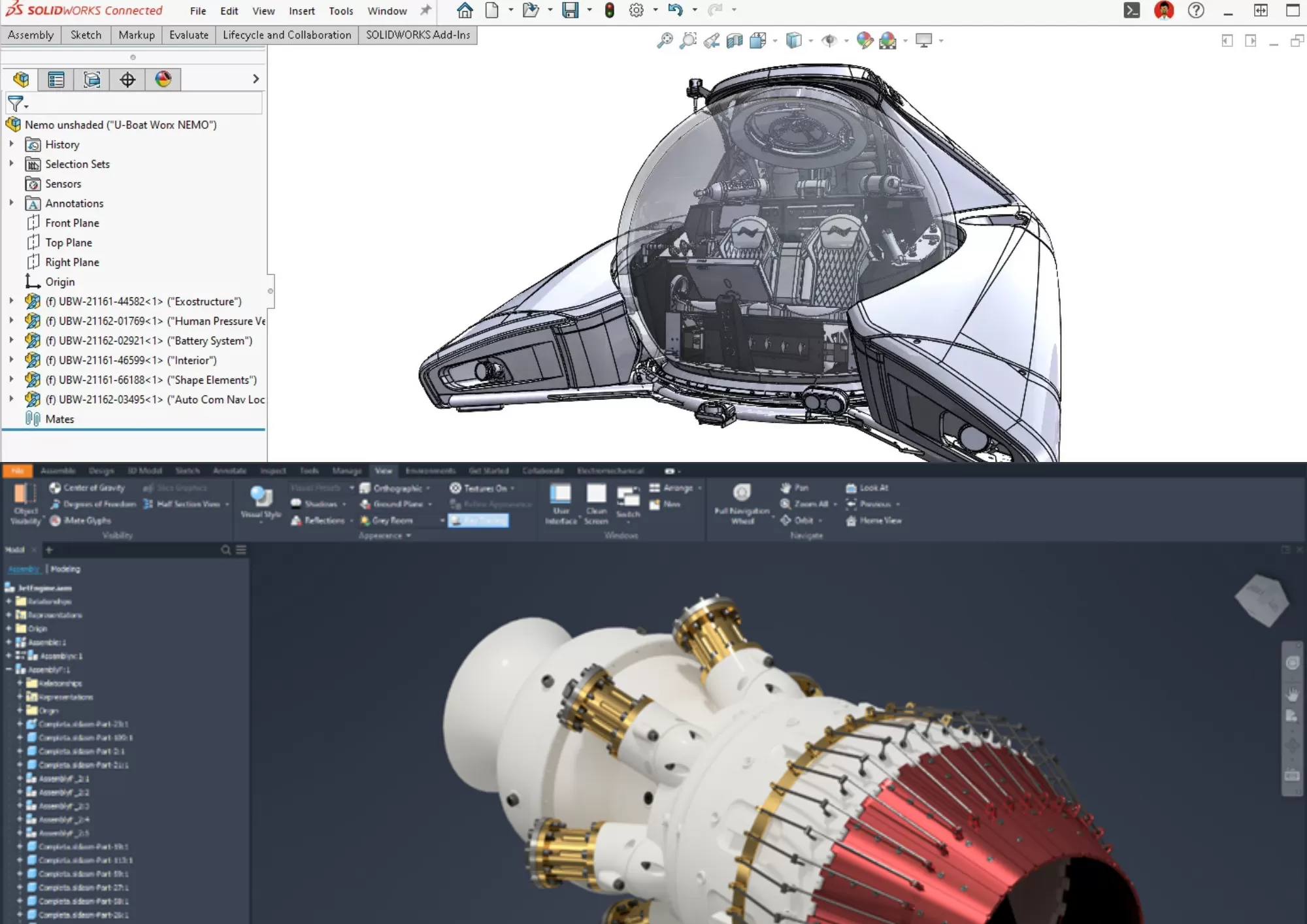Disable the active Ray Tracing toggle
Image resolution: width=1307 pixels, height=924 pixels.
478,520
